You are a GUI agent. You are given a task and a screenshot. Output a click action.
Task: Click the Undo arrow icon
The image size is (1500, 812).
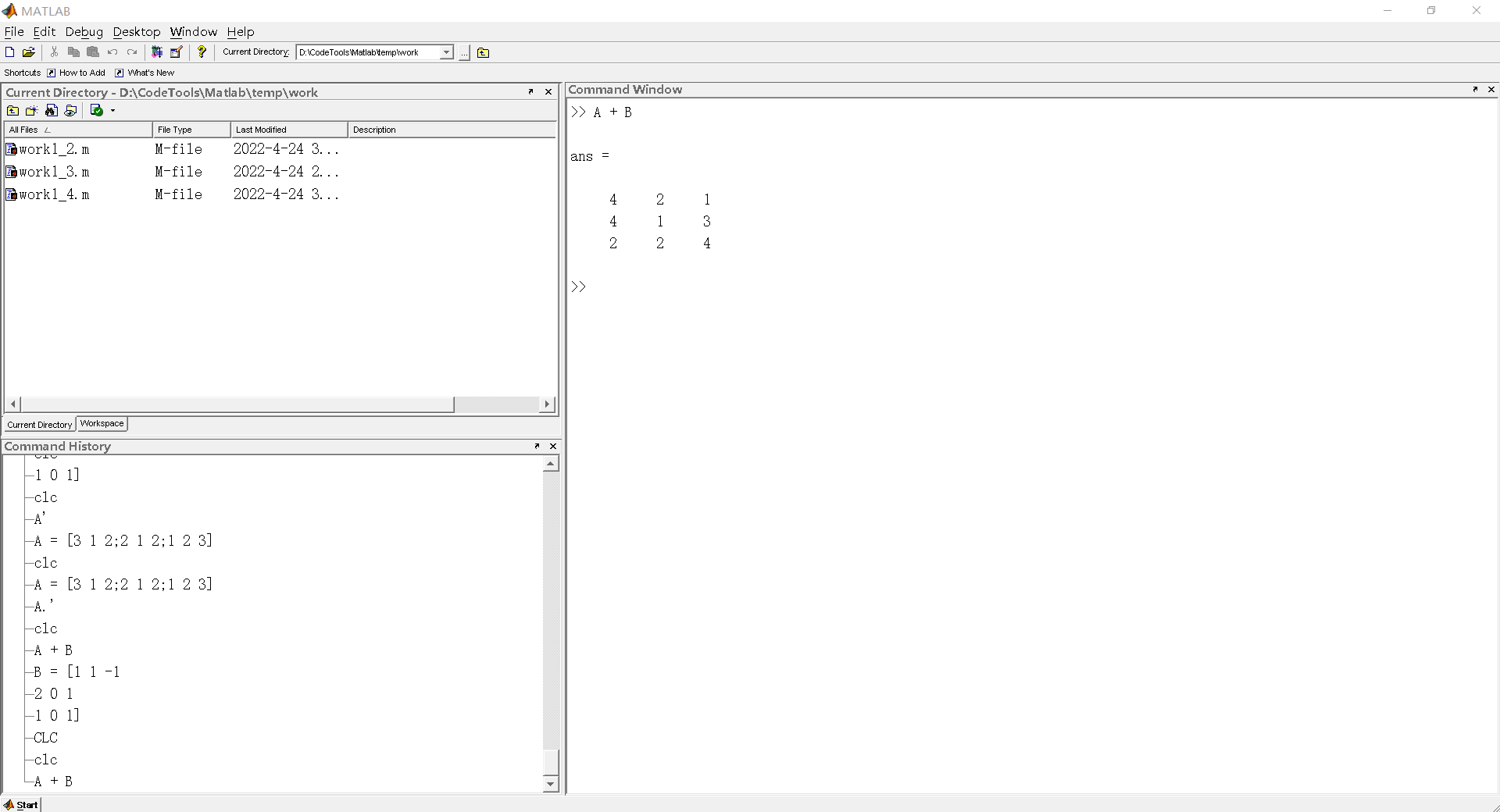tap(112, 52)
